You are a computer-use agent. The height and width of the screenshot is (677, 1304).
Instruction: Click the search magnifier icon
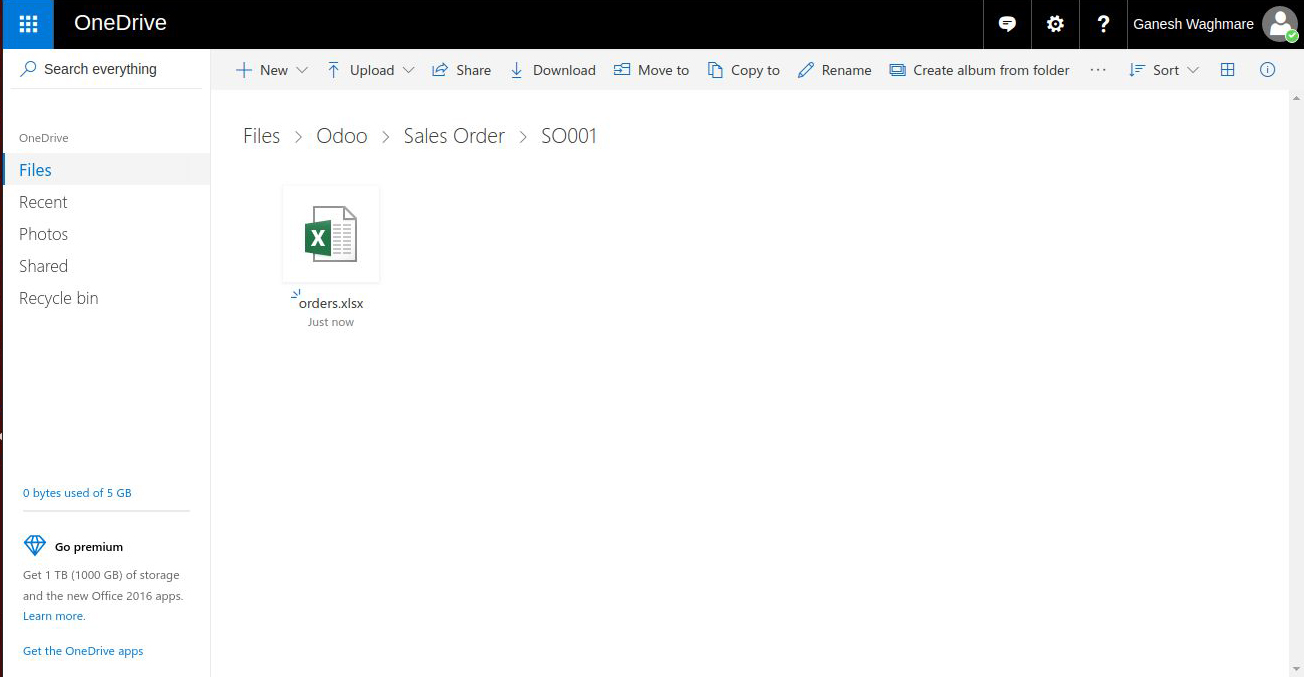pos(29,69)
